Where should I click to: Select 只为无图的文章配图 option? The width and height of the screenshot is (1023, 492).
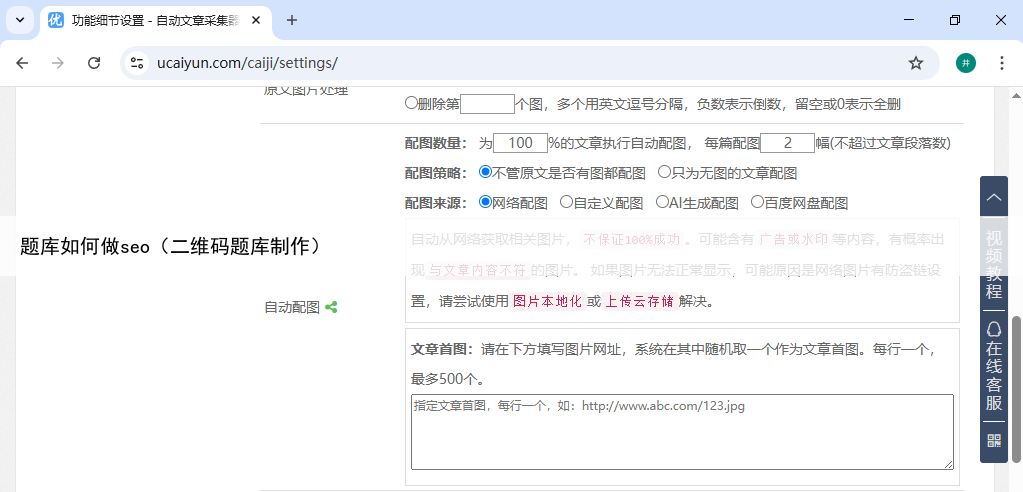click(664, 173)
